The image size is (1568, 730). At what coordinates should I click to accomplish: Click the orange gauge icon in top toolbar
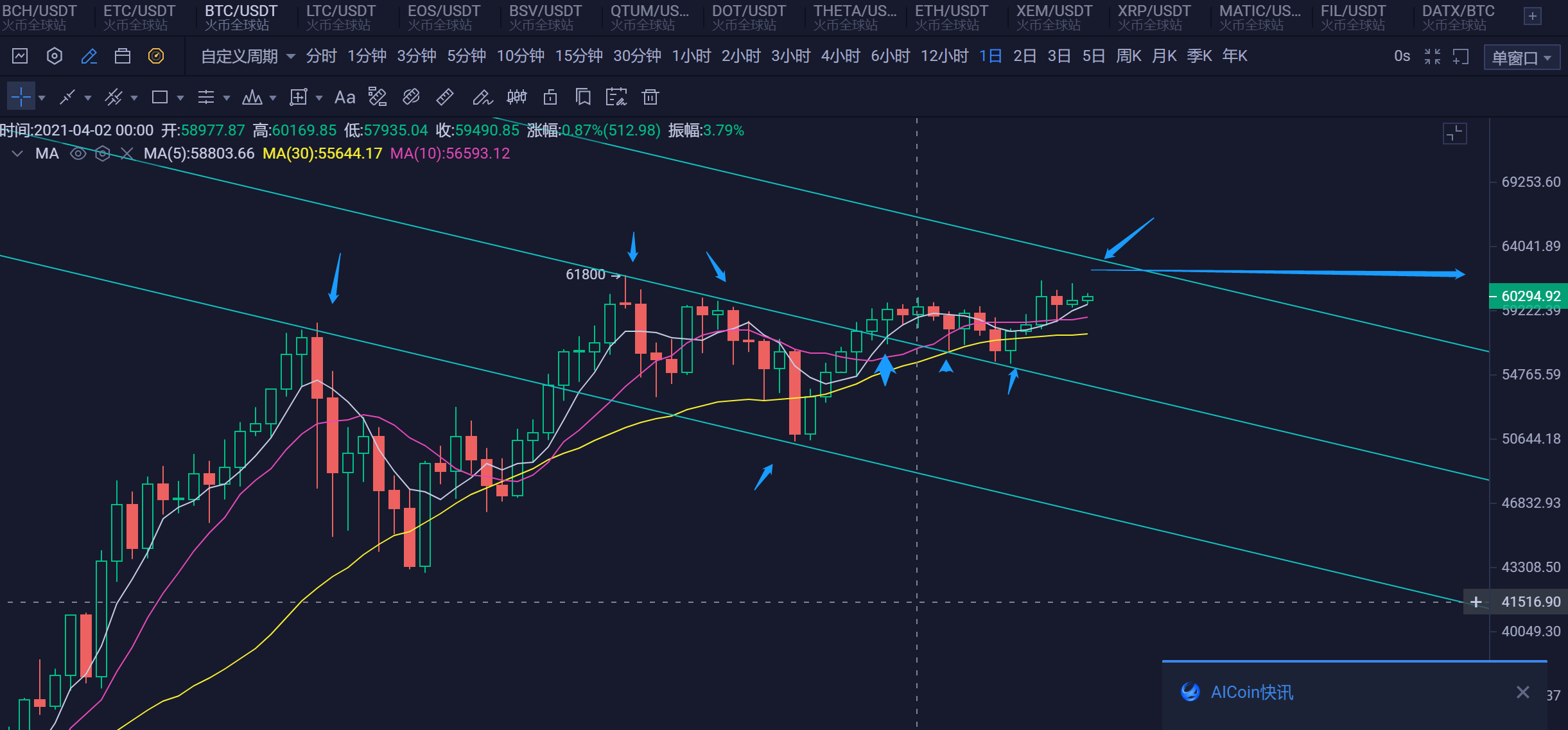coord(156,56)
